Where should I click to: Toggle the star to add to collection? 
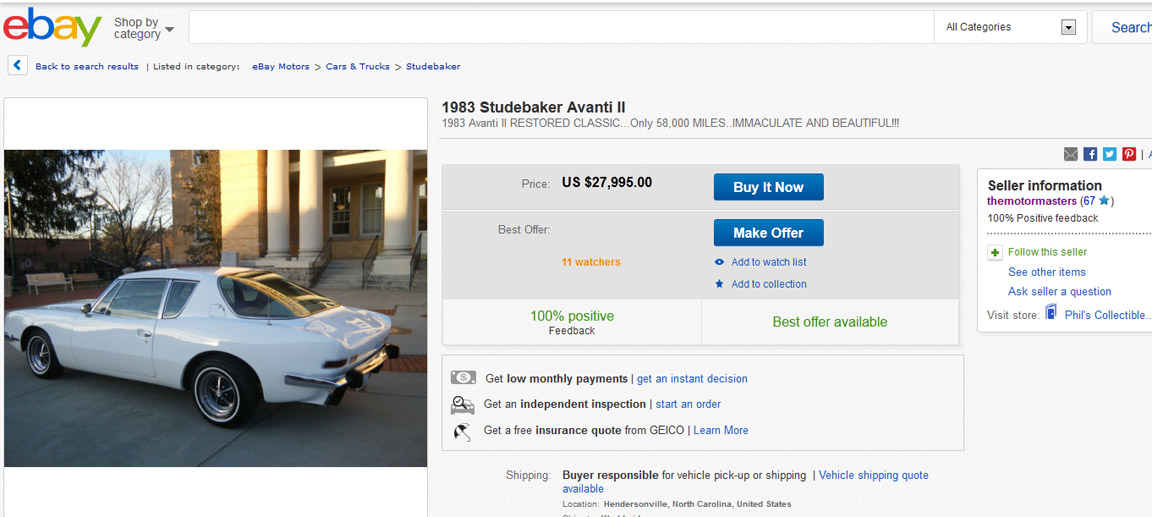(x=719, y=284)
